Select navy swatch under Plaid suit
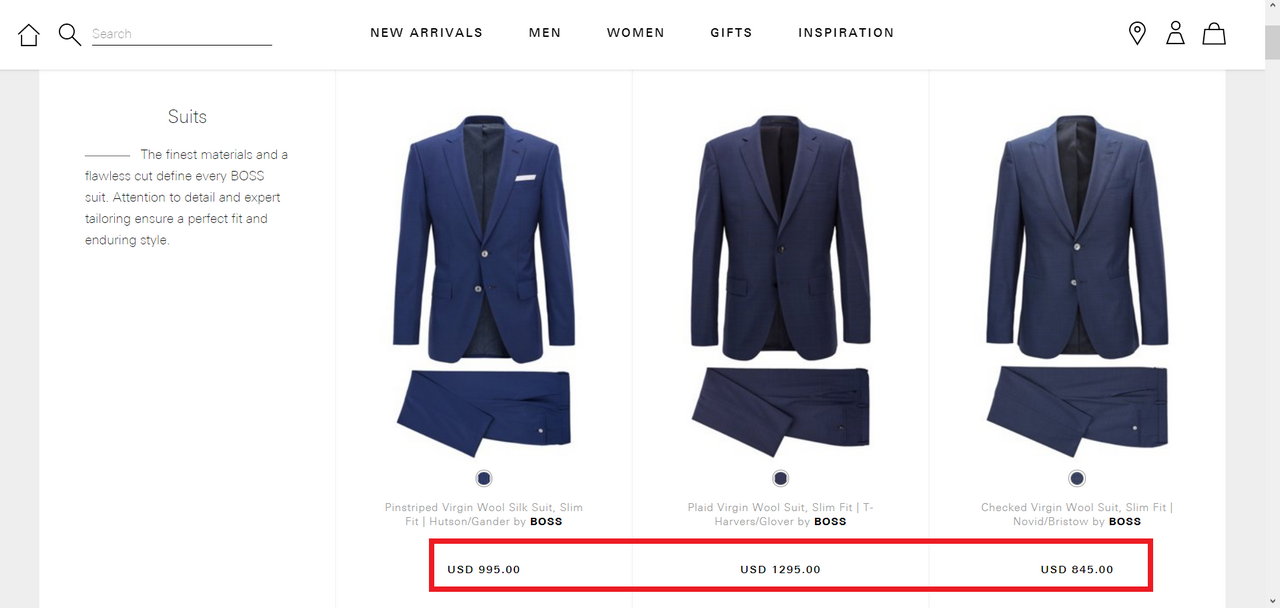1280x608 pixels. (x=781, y=478)
